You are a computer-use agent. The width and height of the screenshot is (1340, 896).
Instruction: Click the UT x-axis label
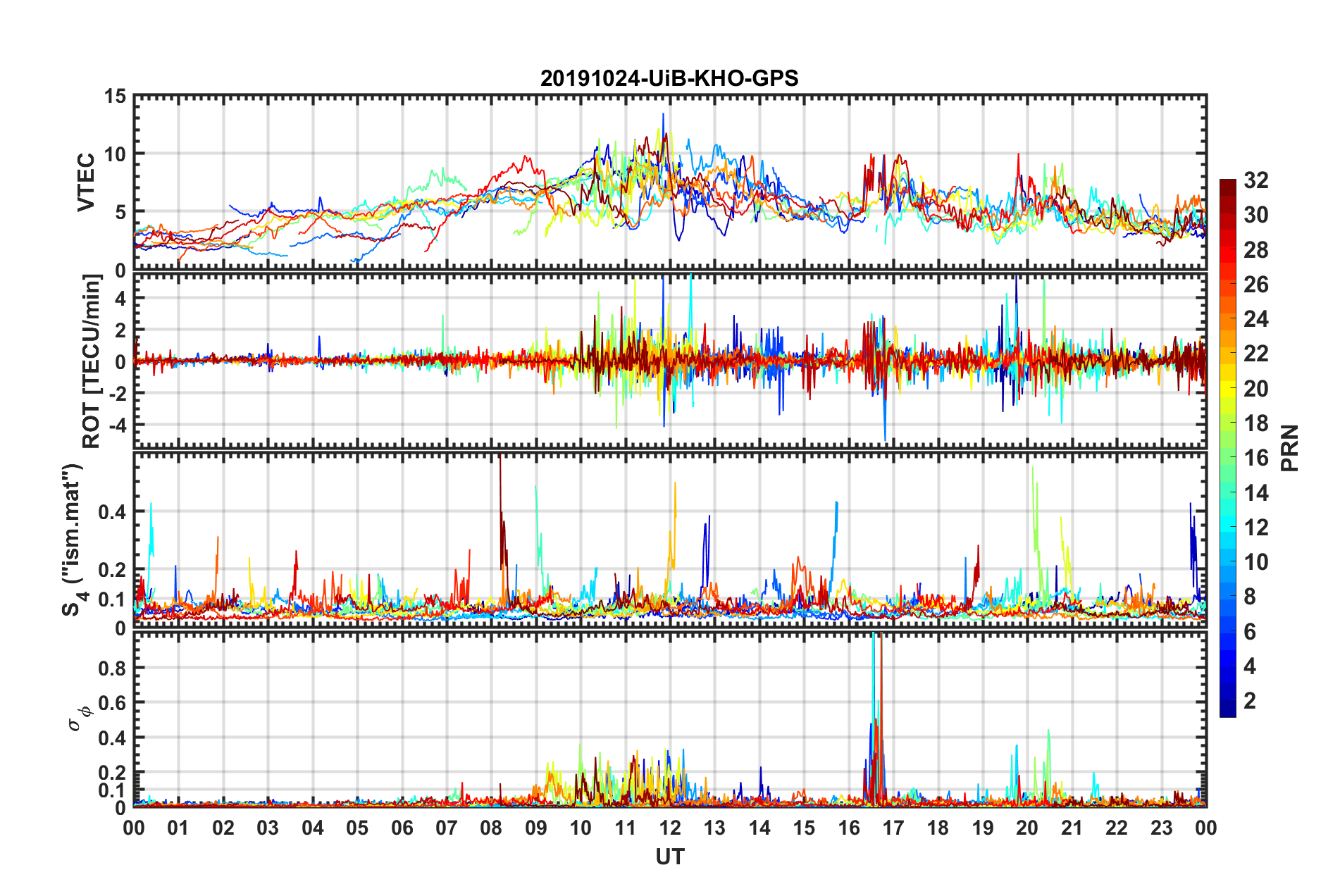point(669,857)
